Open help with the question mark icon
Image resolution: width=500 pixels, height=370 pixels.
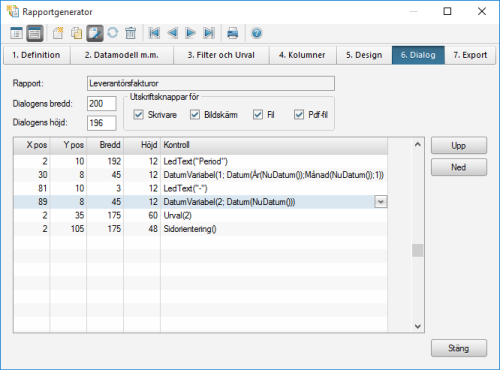256,33
